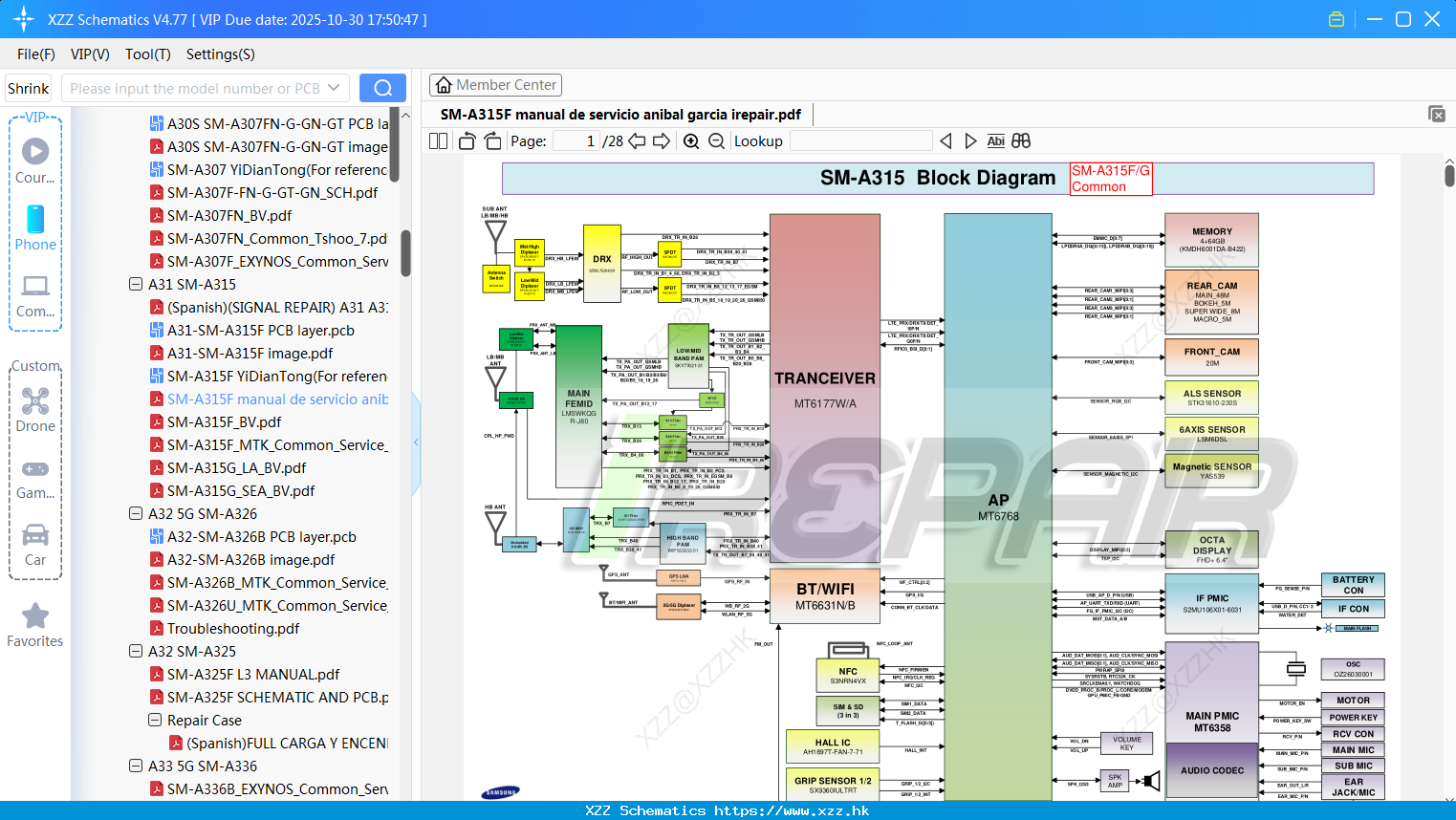Open SM-A325F L3 MANUAL.pdf
The width and height of the screenshot is (1456, 820).
253,674
